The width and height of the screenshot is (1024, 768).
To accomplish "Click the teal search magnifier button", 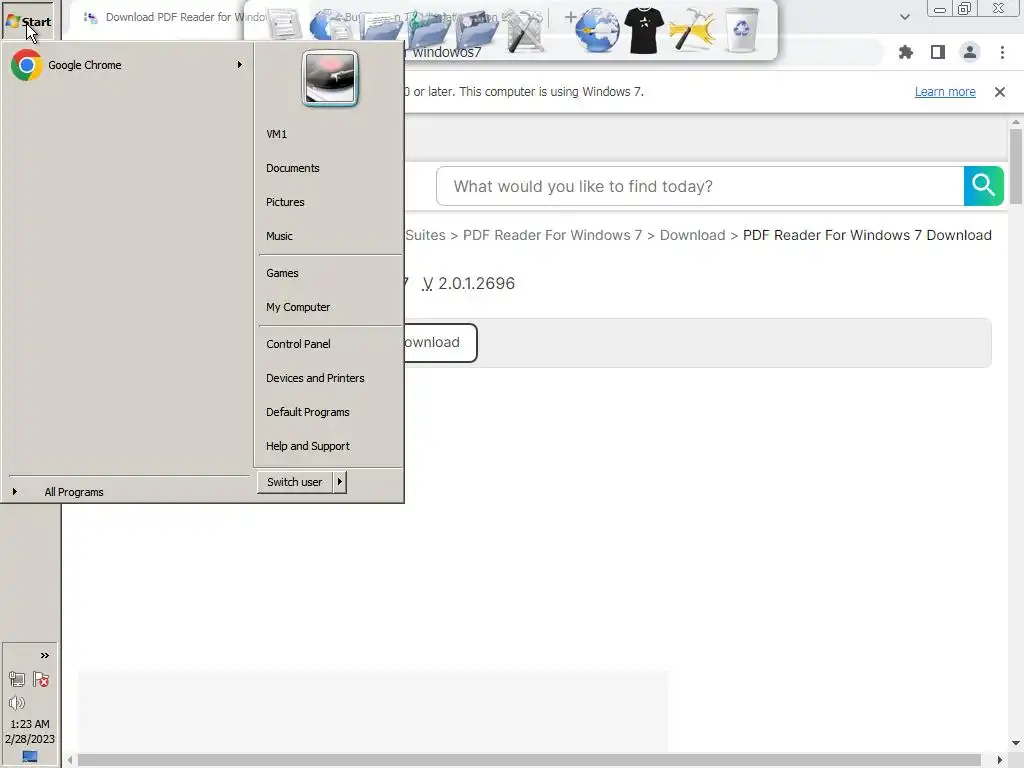I will [x=984, y=186].
